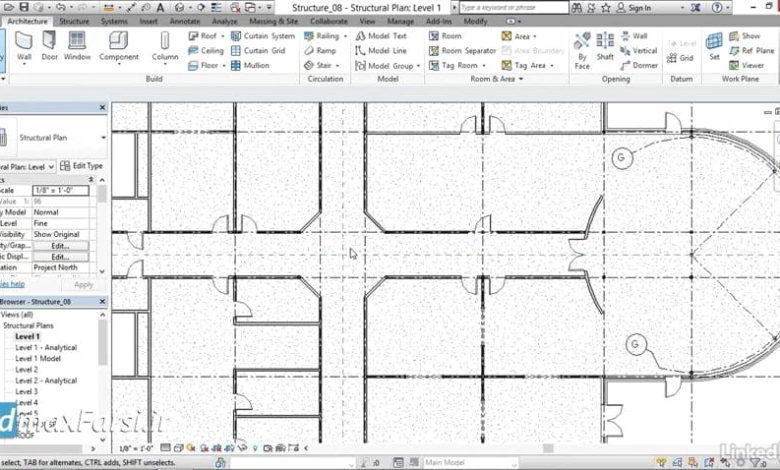Open the View tab
This screenshot has width=780, height=470.
click(367, 21)
